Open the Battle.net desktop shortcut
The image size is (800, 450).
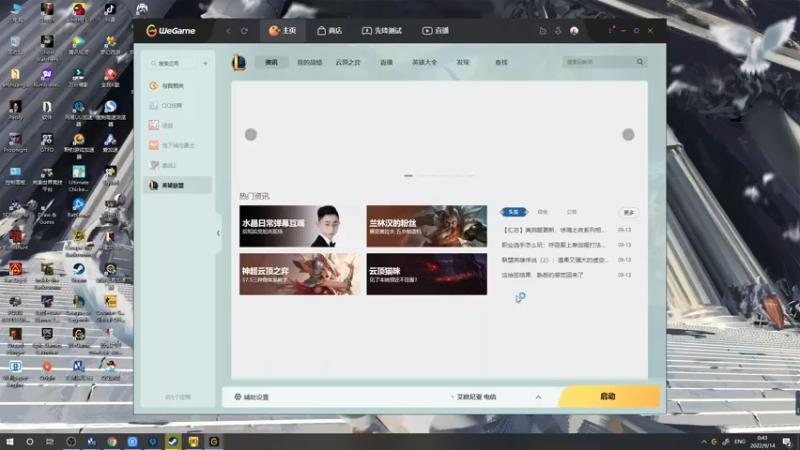click(79, 208)
